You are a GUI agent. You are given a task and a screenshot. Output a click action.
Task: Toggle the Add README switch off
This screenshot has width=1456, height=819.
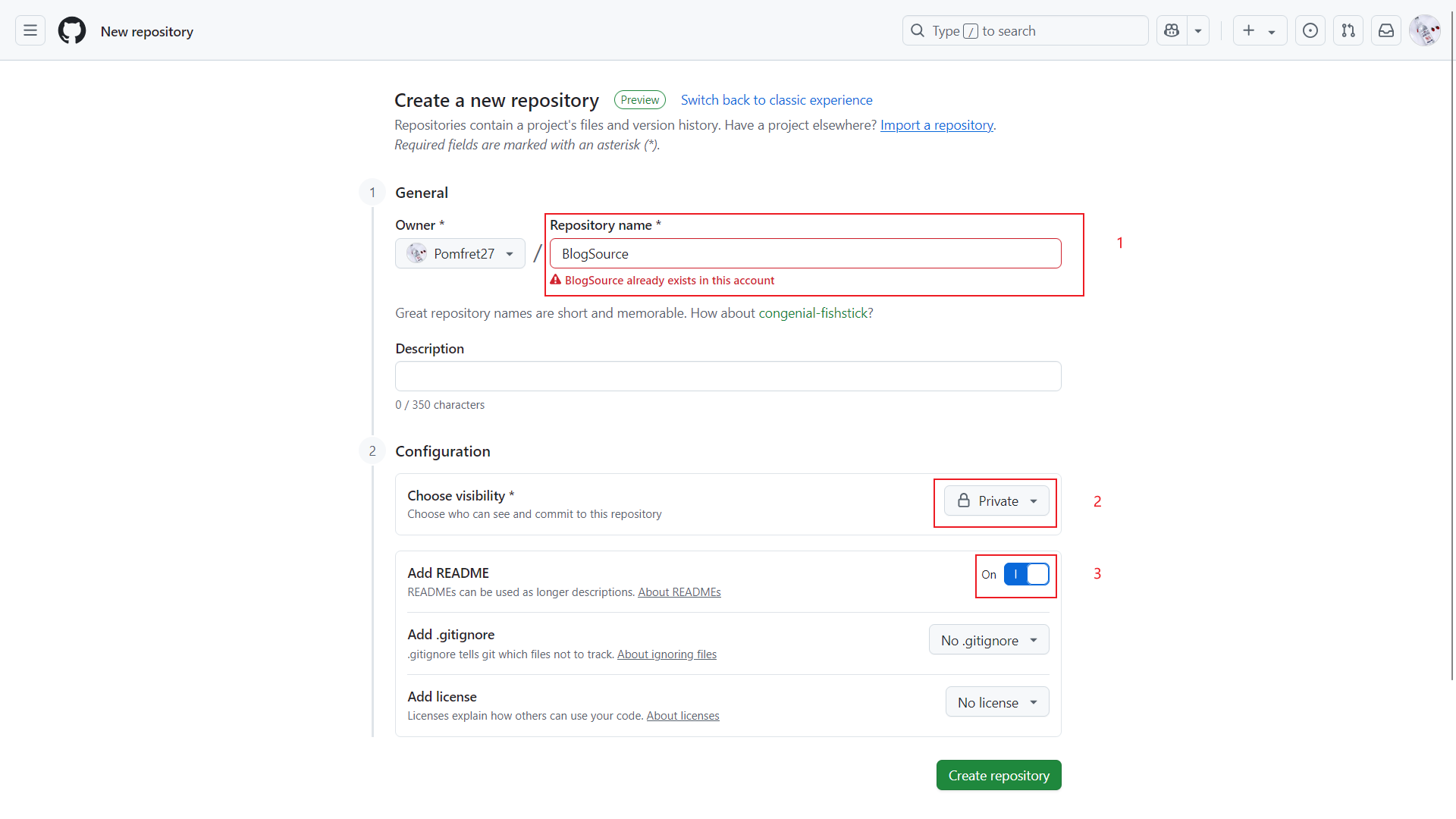point(1026,574)
